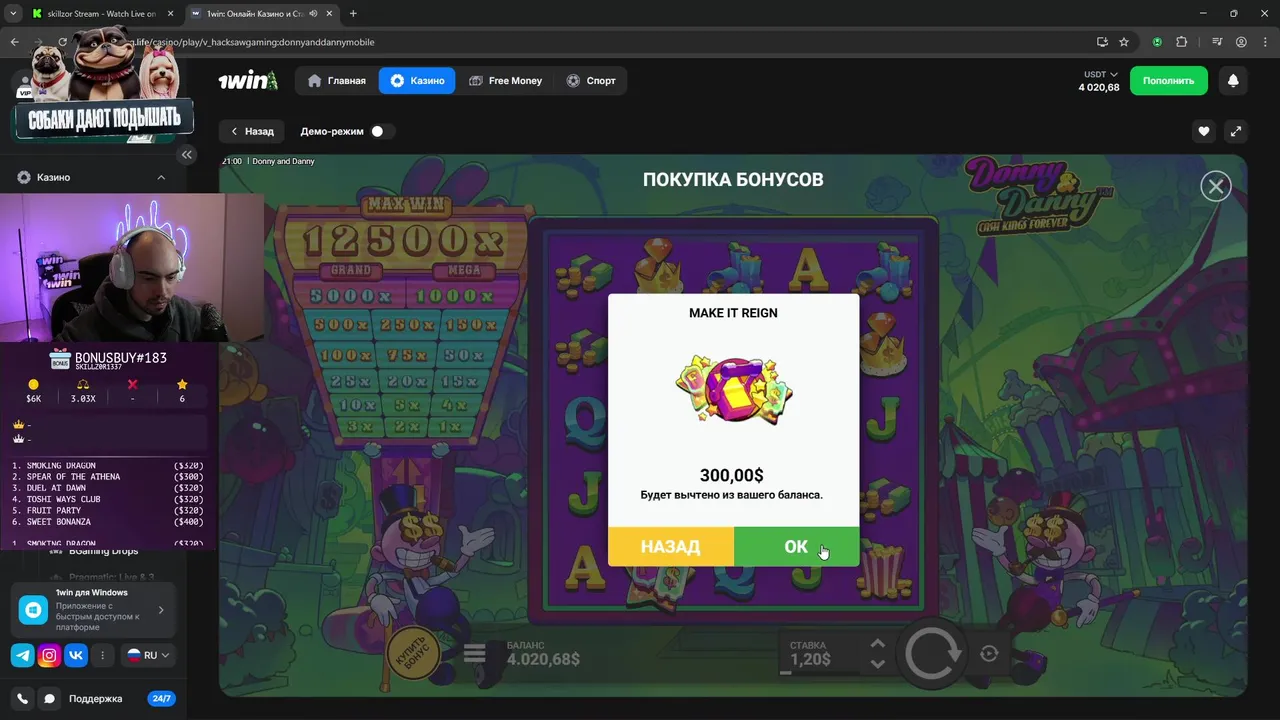1280x720 pixels.
Task: Open the RU language dropdown
Action: tap(148, 656)
